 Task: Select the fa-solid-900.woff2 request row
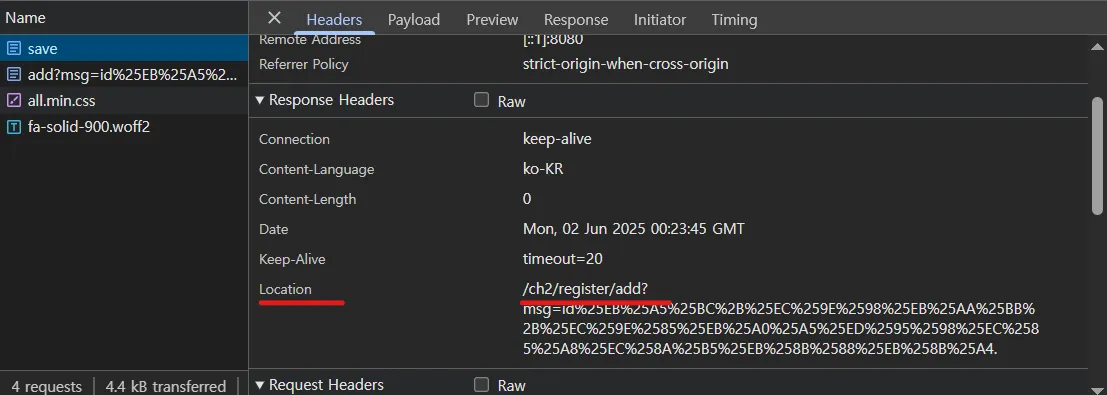(x=124, y=127)
